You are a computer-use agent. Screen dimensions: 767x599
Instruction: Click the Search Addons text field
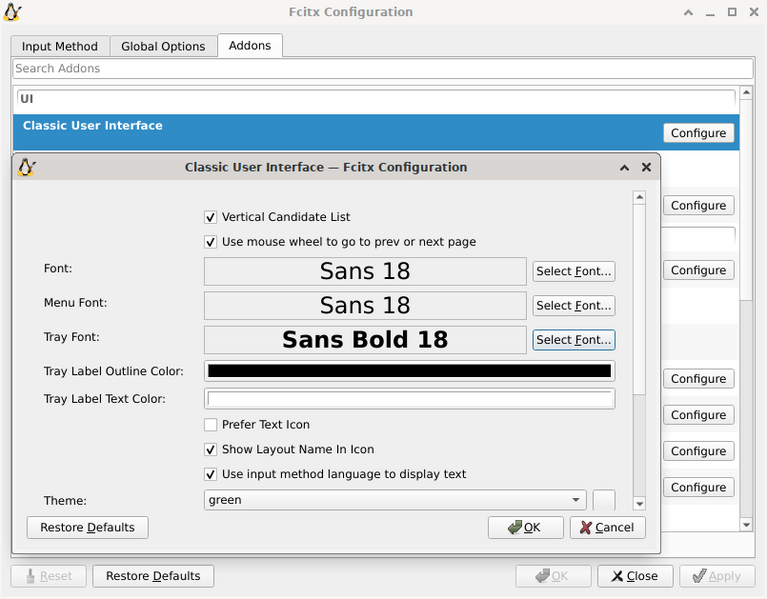[382, 69]
